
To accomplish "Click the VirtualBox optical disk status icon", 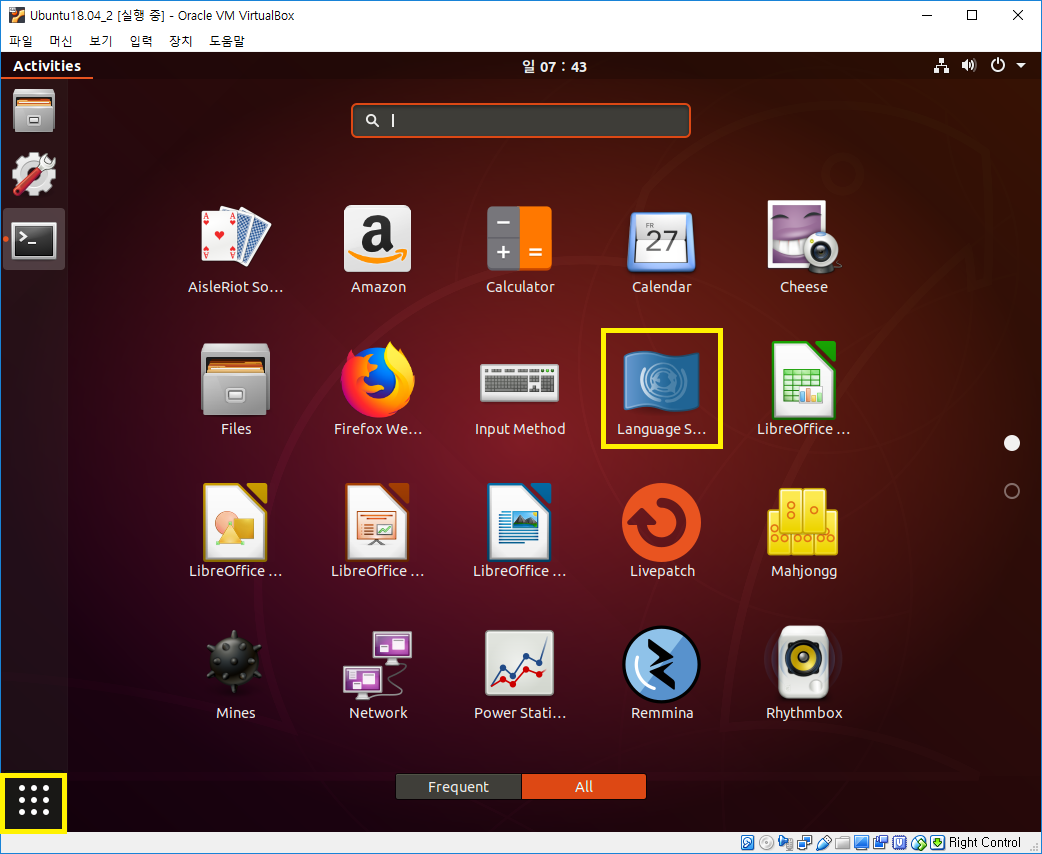I will [x=766, y=843].
